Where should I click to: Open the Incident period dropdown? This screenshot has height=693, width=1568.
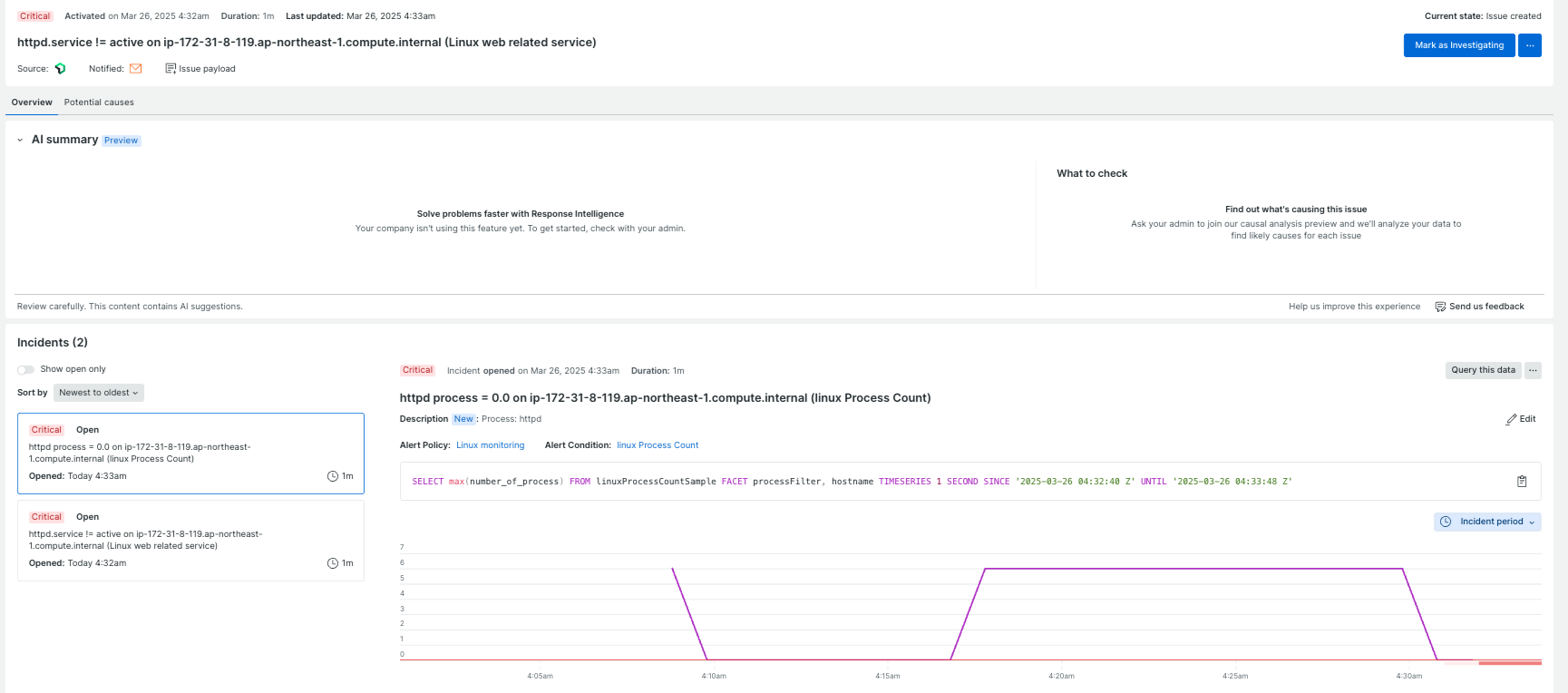coord(1487,522)
